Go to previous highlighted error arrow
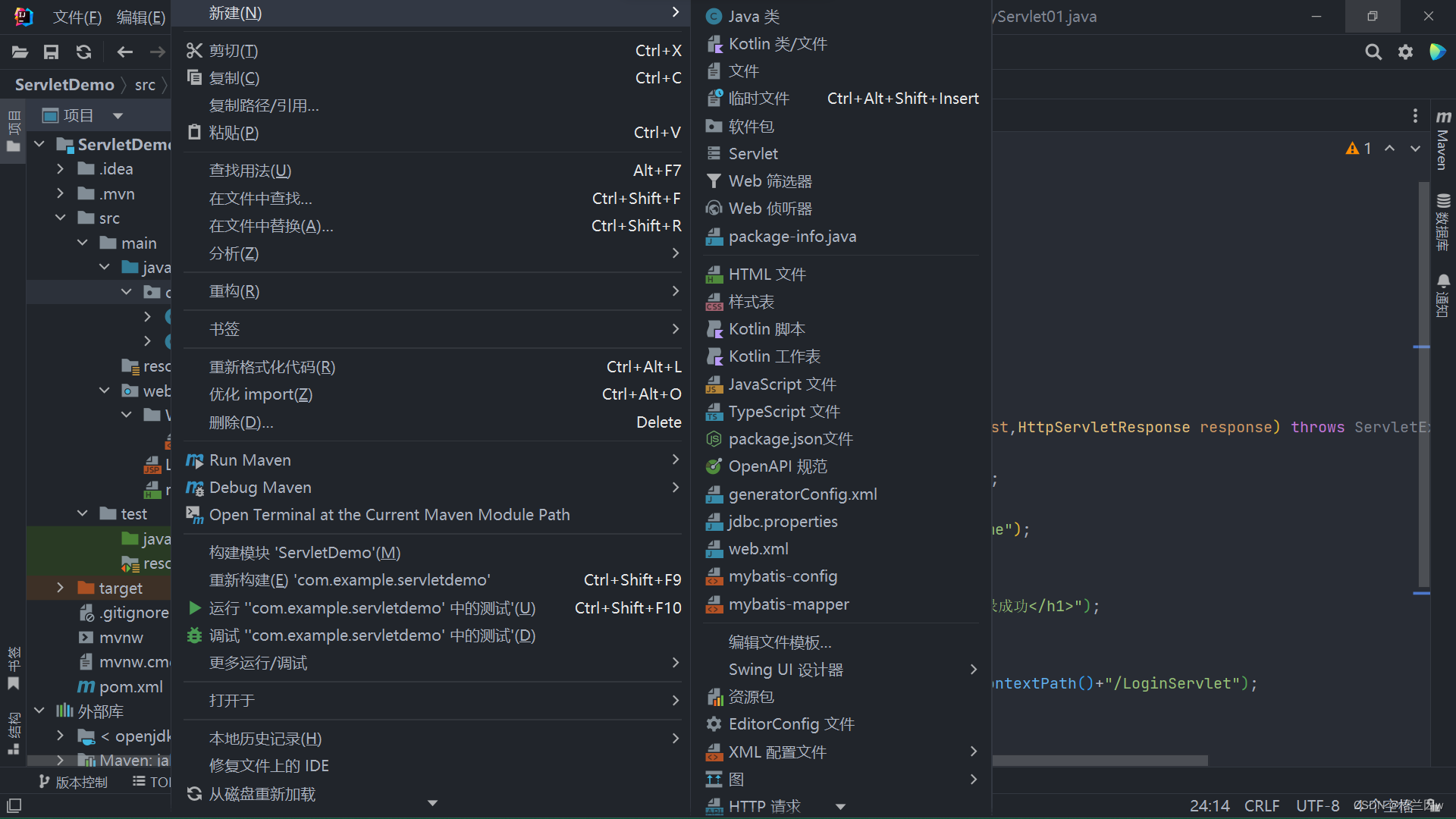The width and height of the screenshot is (1456, 819). tap(1389, 149)
